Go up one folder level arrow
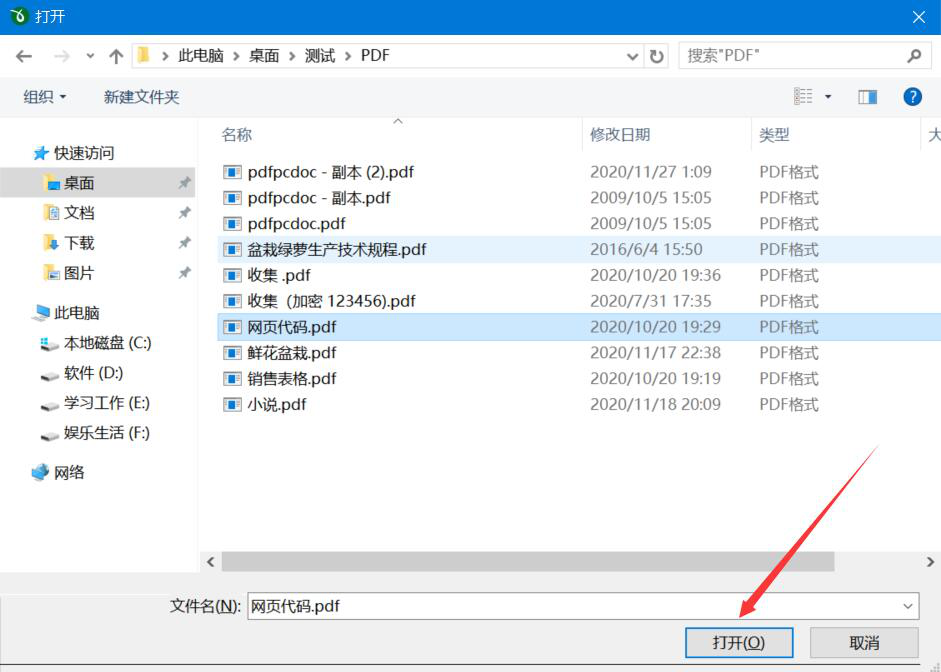The image size is (941, 672). pyautogui.click(x=116, y=56)
